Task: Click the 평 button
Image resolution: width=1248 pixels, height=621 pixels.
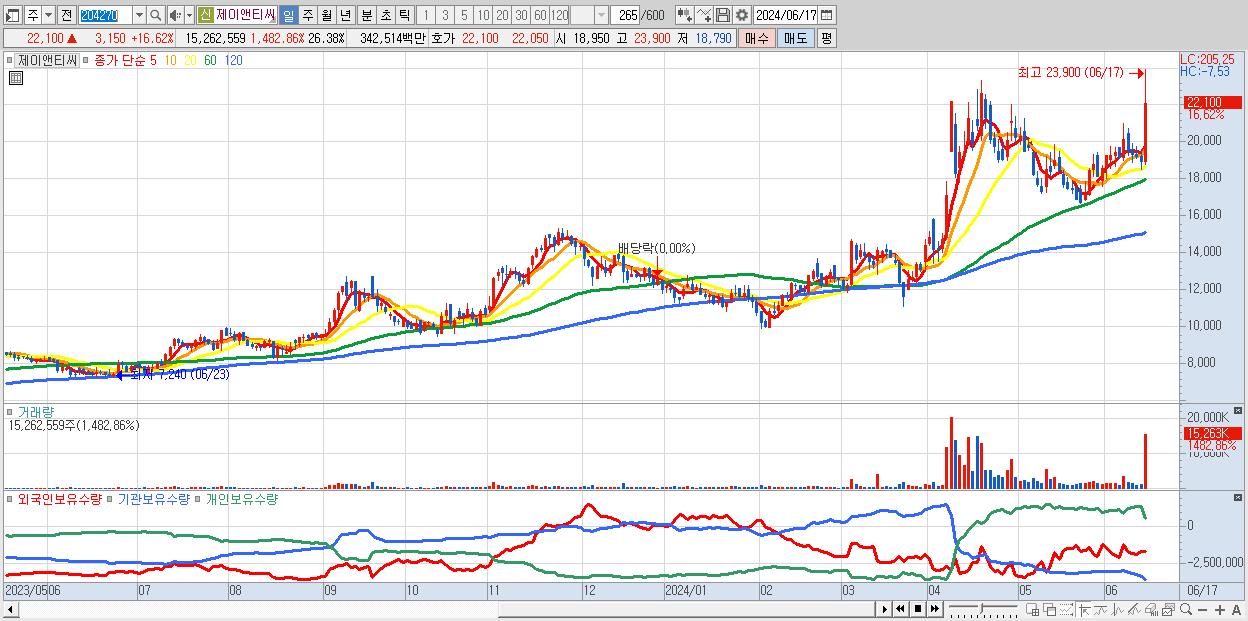Action: click(826, 38)
